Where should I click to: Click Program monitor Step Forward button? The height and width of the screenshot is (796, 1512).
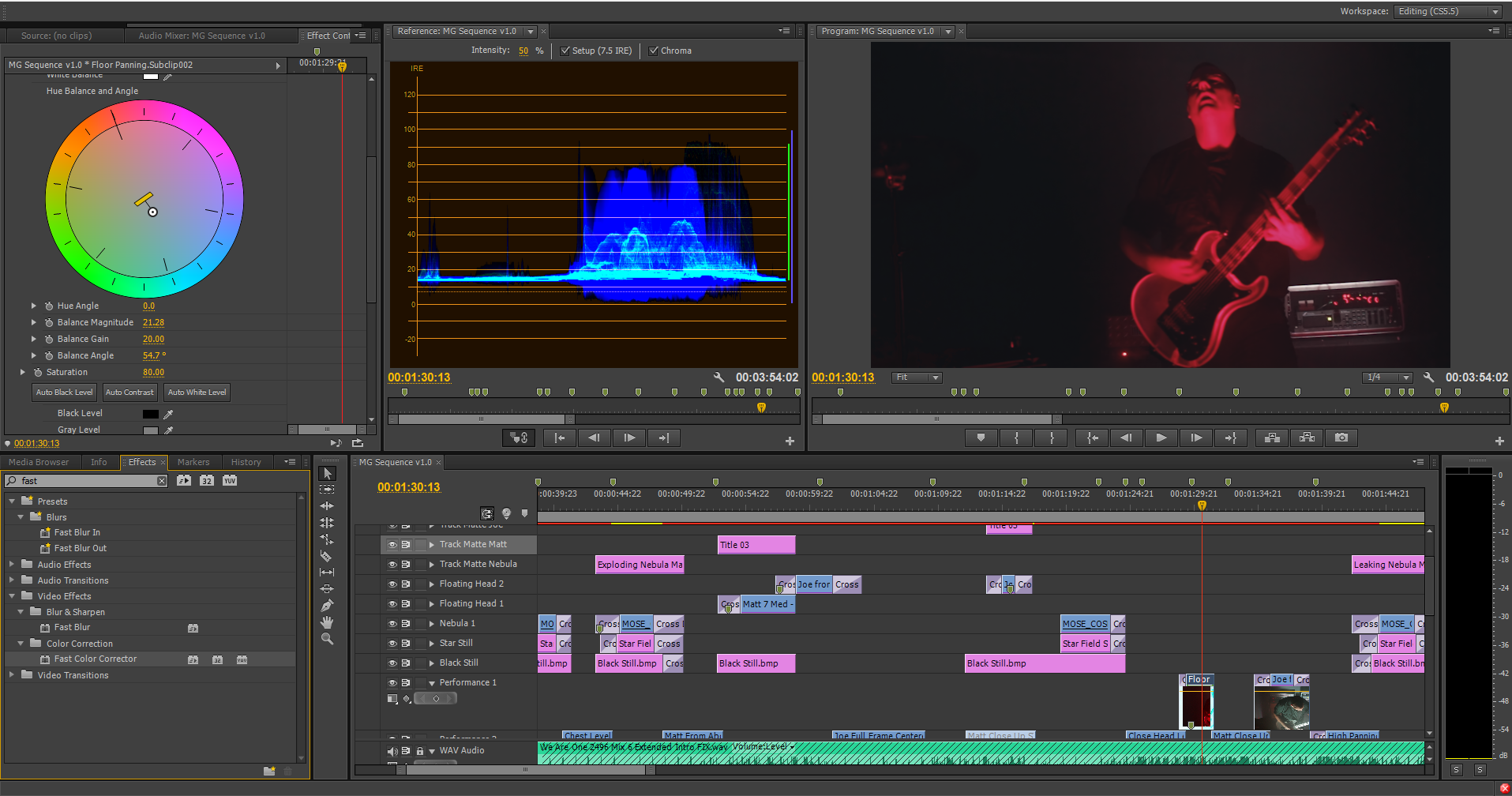coord(1196,437)
